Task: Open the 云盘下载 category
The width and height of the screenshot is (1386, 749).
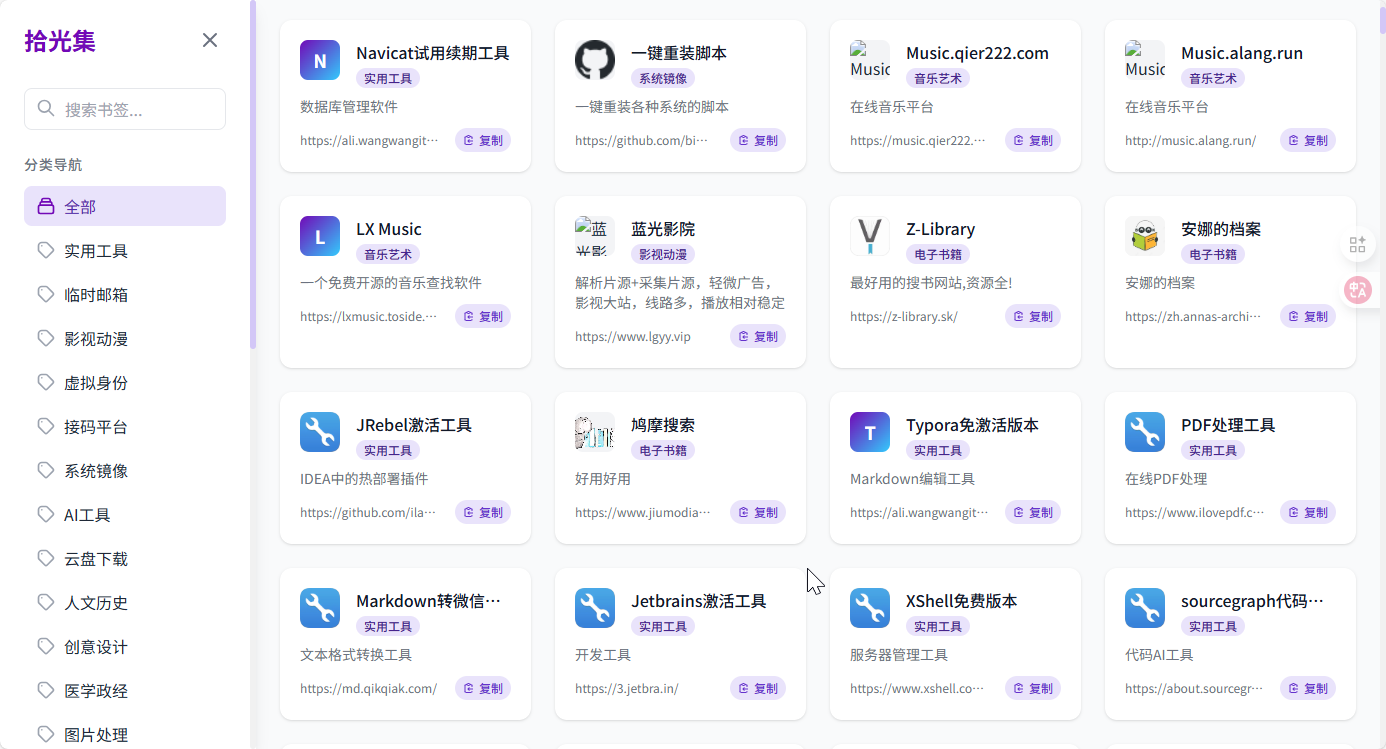Action: (x=125, y=558)
